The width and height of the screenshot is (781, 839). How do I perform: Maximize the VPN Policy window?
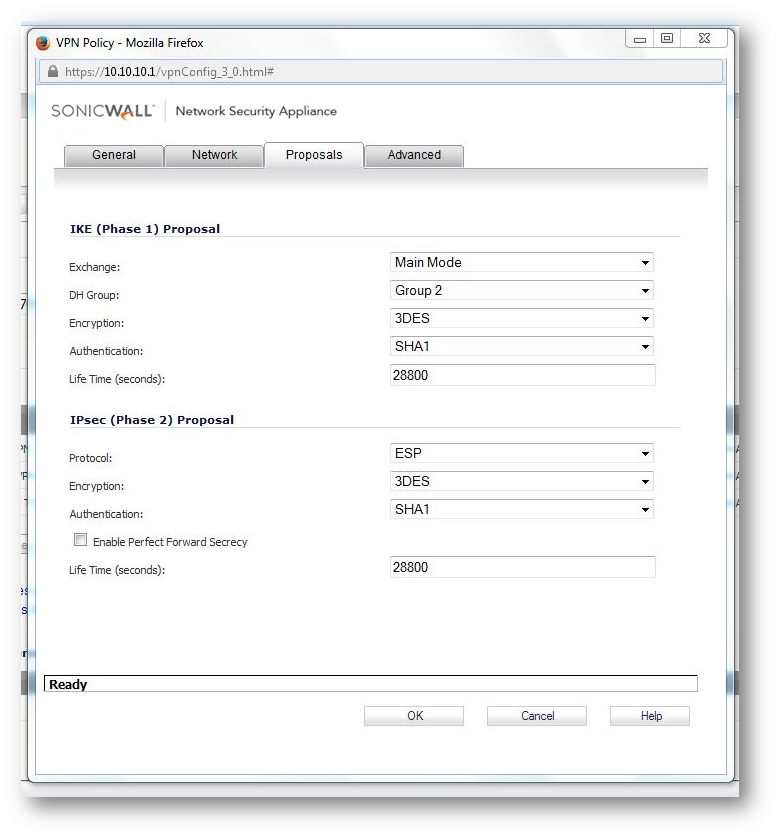[667, 39]
